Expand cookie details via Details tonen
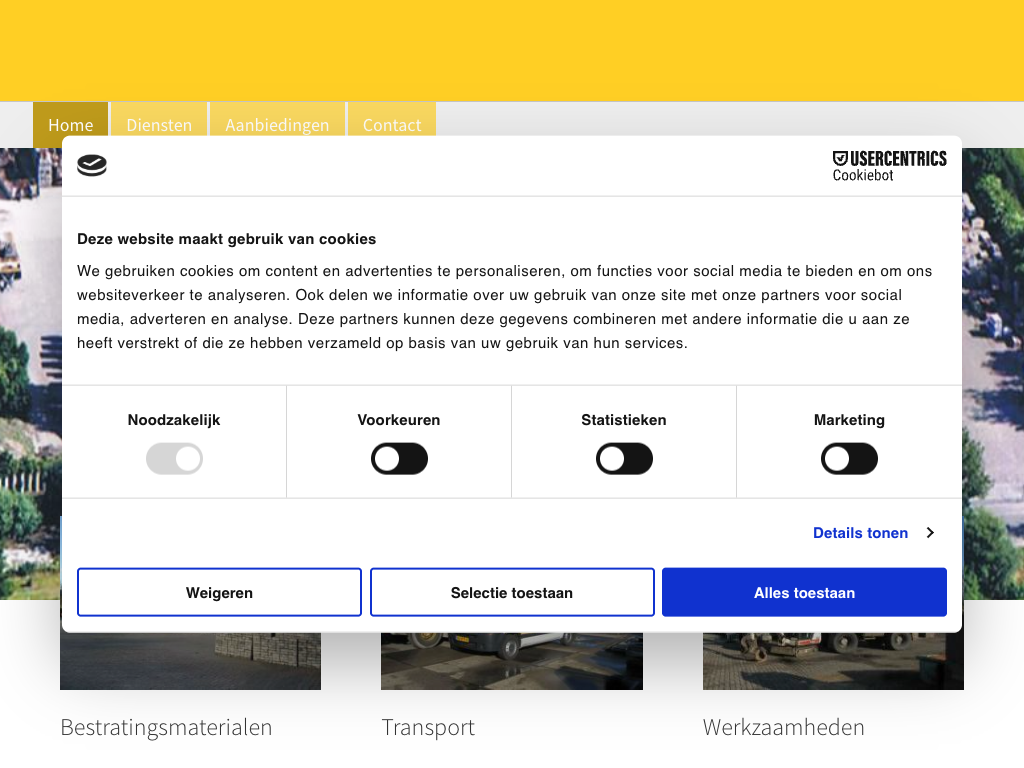Image resolution: width=1024 pixels, height=768 pixels. coord(873,533)
